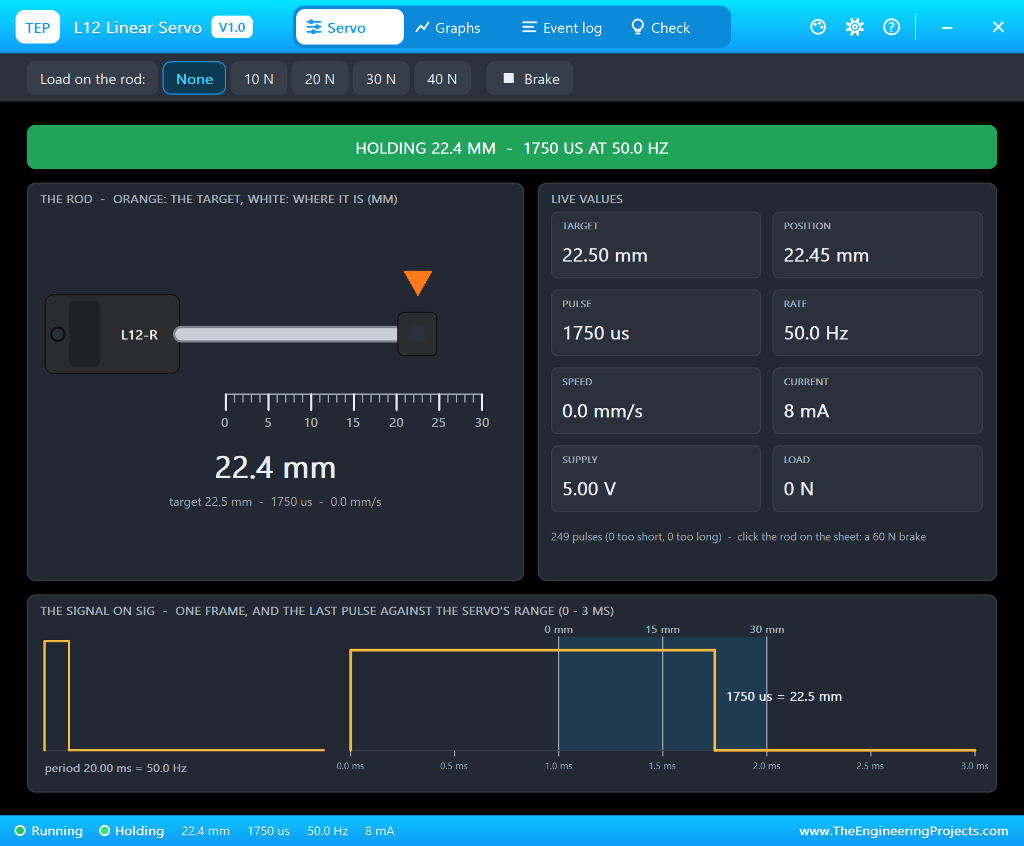Click the rod end tip block
Viewport: 1024px width, 846px height.
point(417,334)
